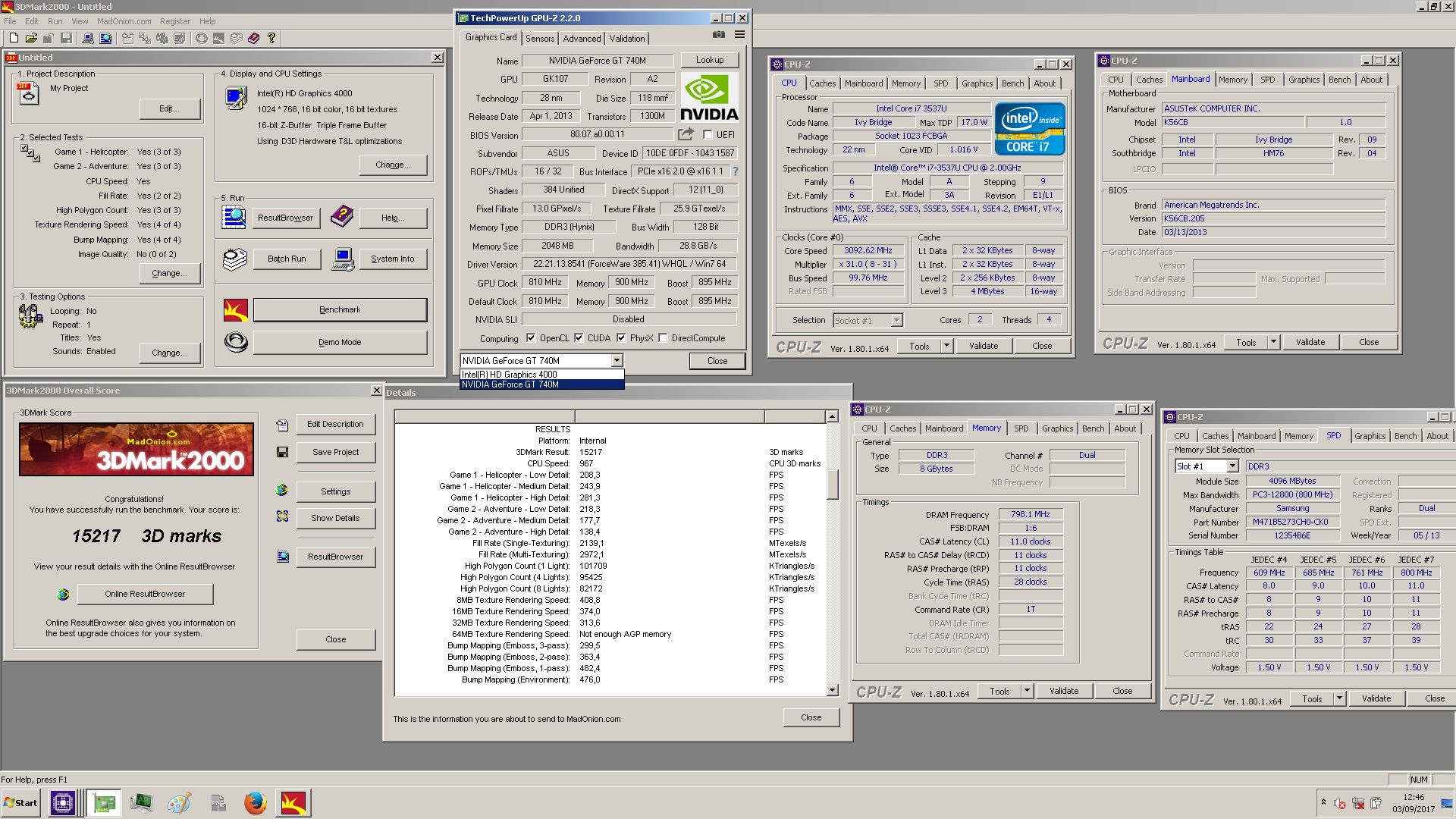1456x819 pixels.
Task: Click the Demo Mode button
Action: [340, 342]
